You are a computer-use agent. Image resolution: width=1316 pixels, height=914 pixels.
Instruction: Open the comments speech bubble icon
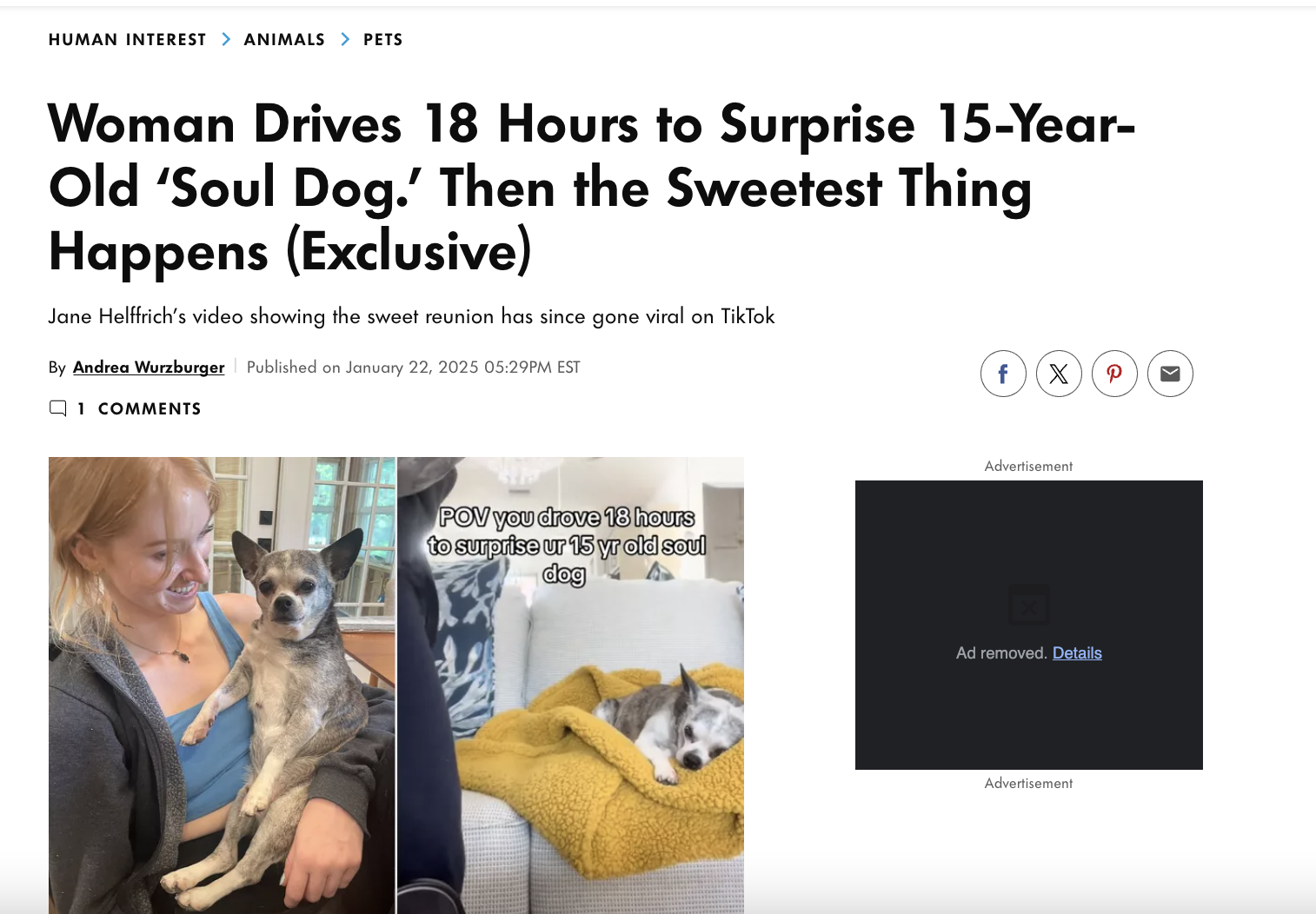tap(58, 408)
